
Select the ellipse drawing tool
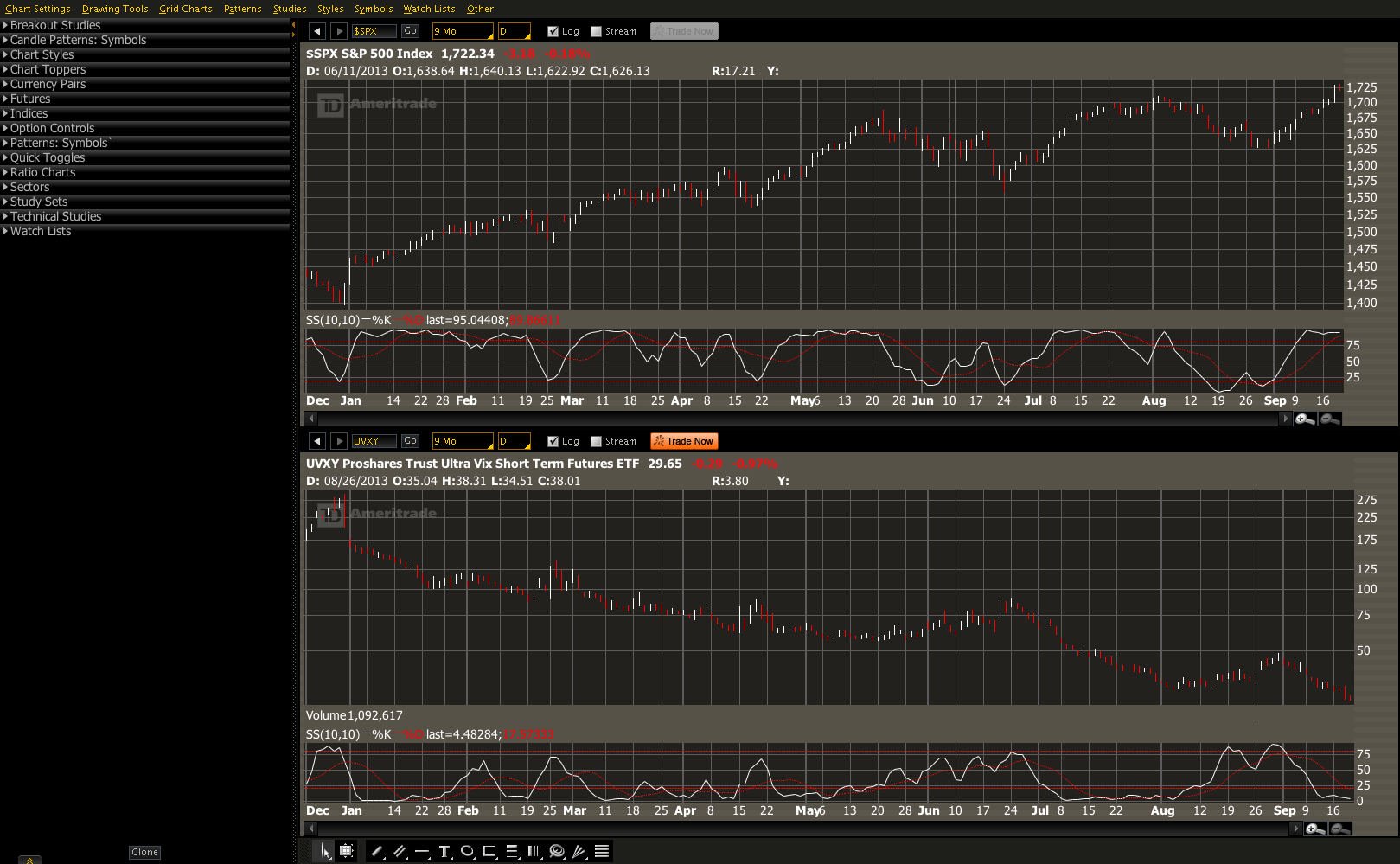coord(467,851)
